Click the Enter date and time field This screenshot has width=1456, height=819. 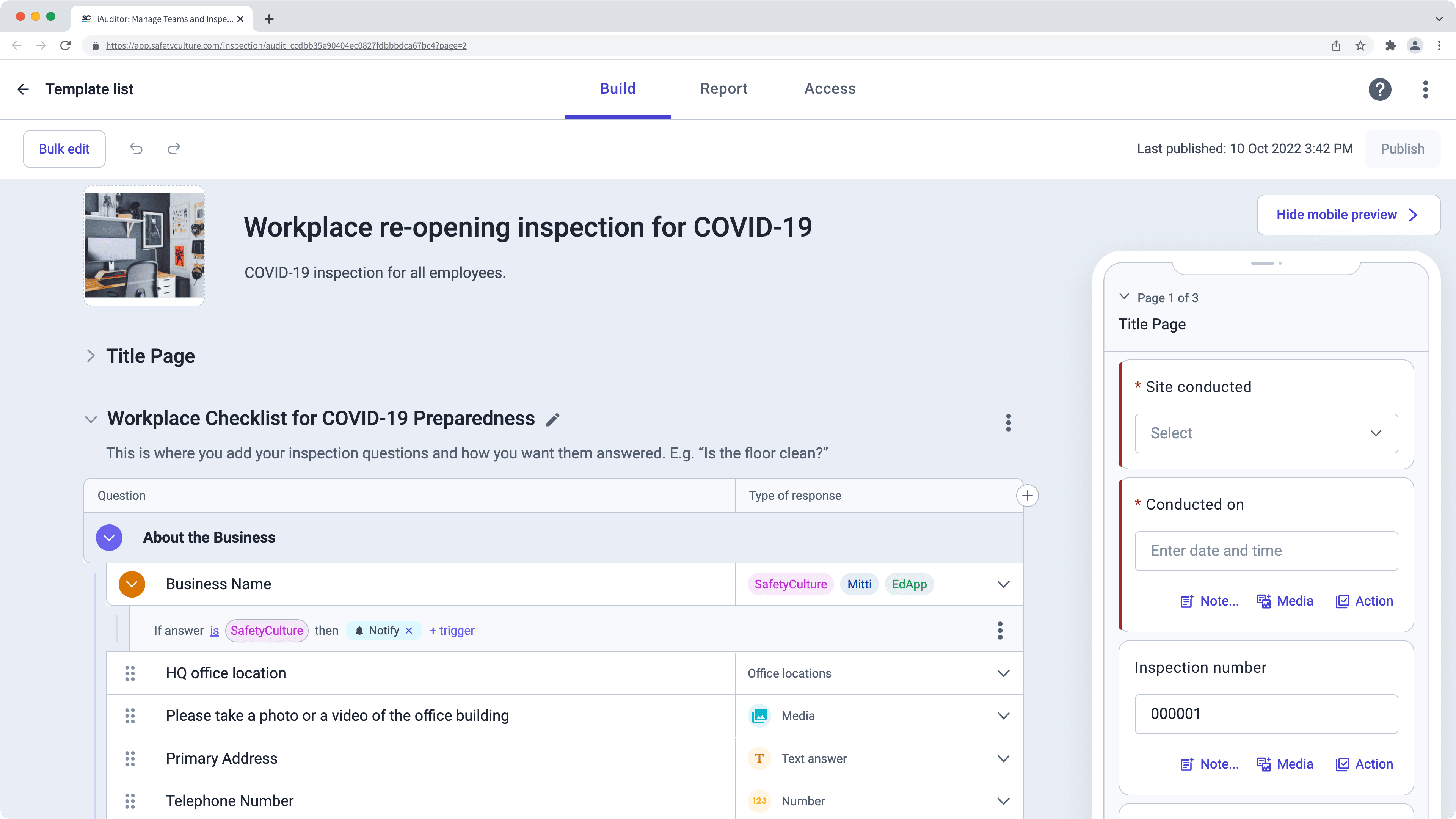[1266, 551]
